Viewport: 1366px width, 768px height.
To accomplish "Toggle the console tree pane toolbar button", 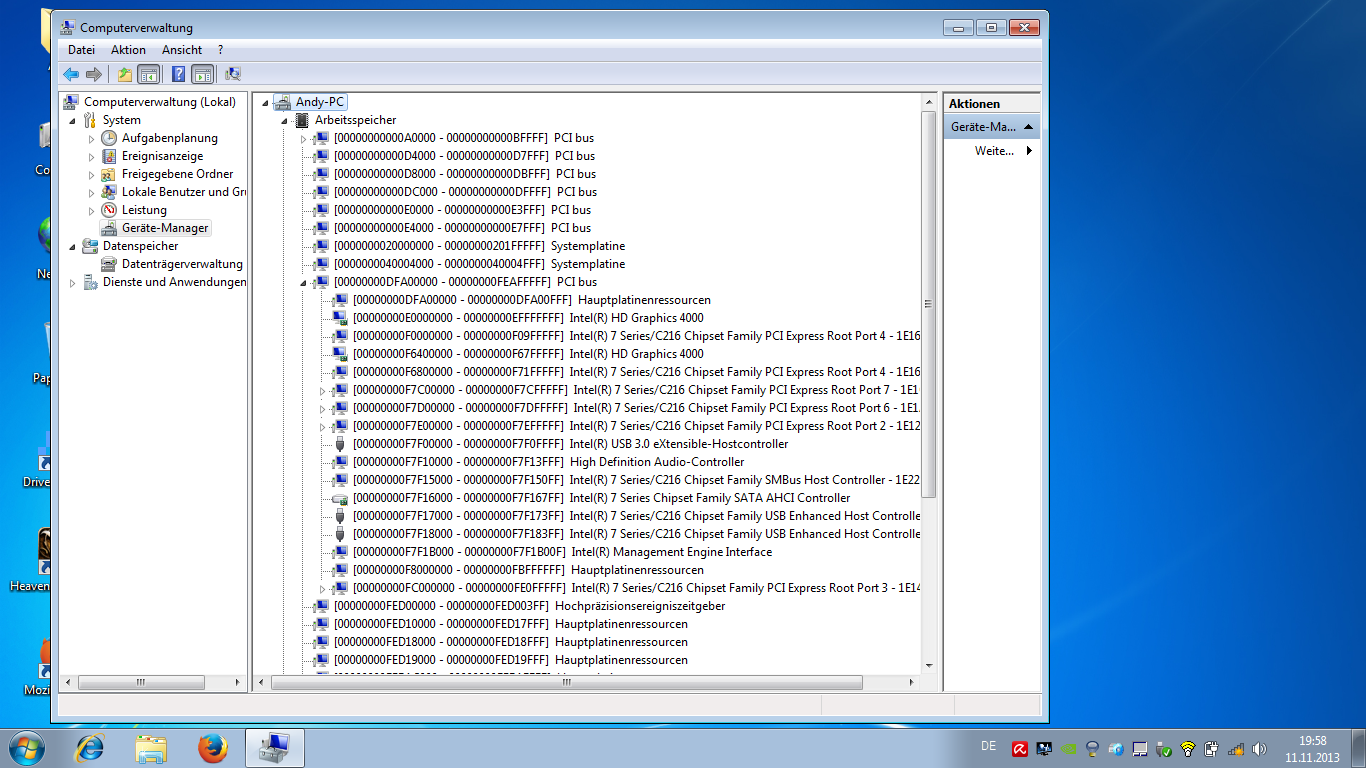I will (x=148, y=74).
